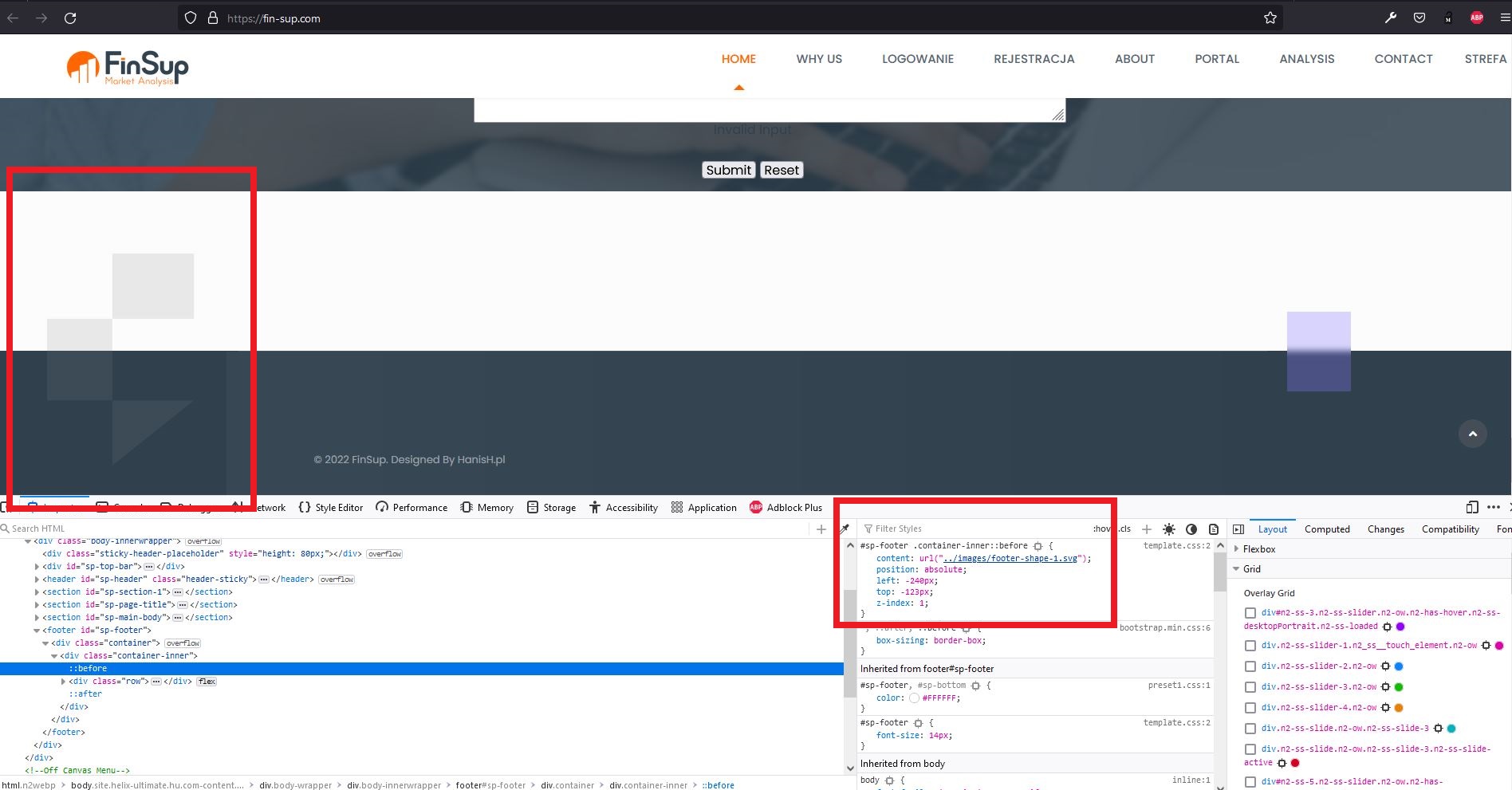Tick overlay grid for div.n2-ss-slider-4.n2-ow

(1250, 708)
